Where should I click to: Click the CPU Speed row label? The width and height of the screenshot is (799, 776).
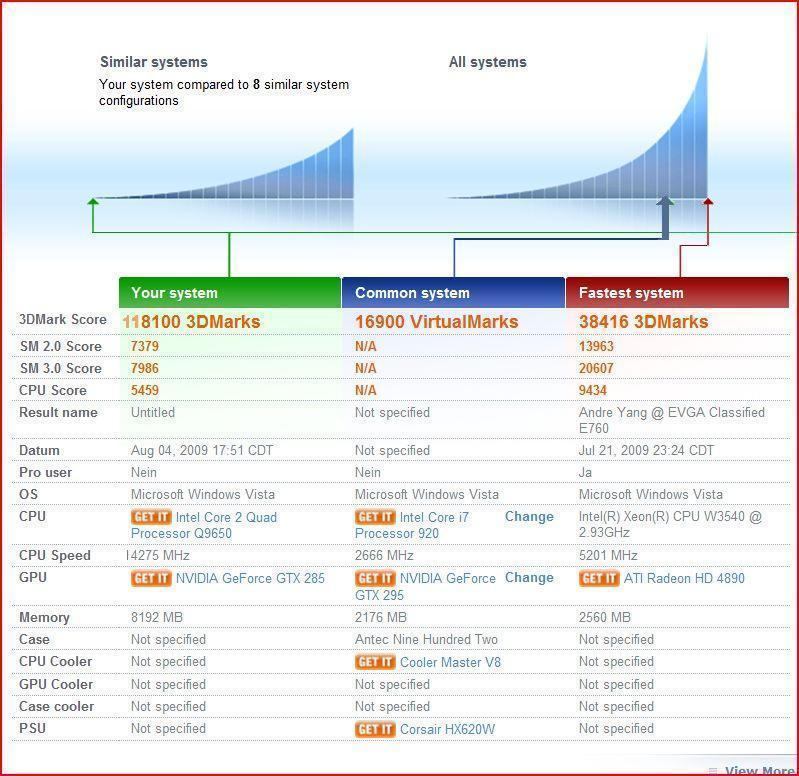pyautogui.click(x=55, y=555)
